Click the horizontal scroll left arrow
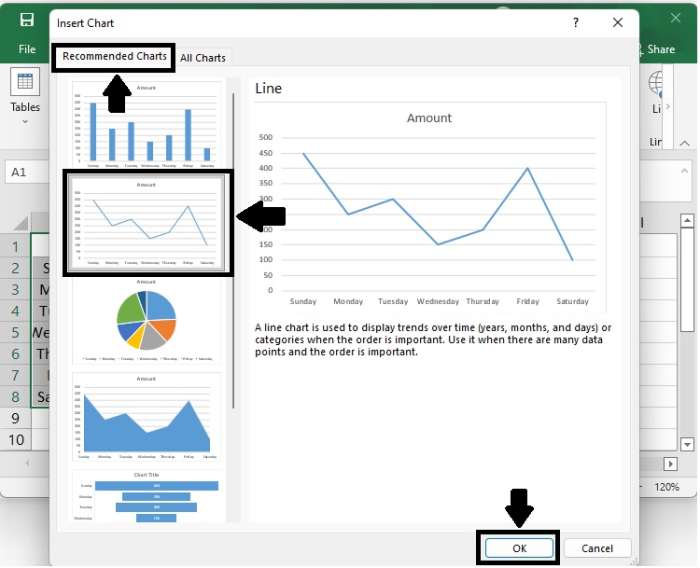Image resolution: width=700 pixels, height=568 pixels. [x=27, y=463]
